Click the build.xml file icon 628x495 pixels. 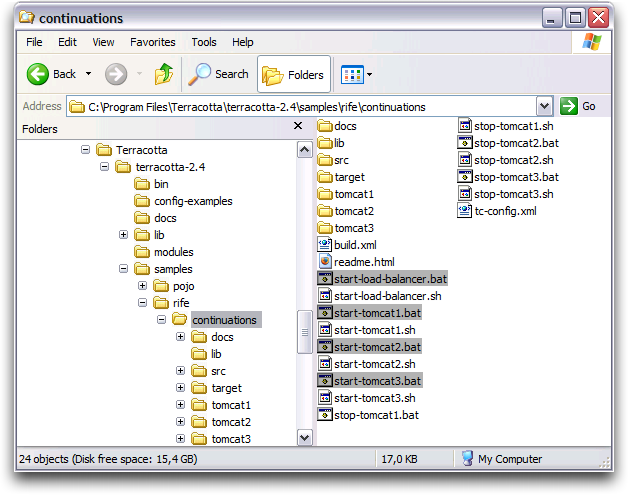click(325, 244)
